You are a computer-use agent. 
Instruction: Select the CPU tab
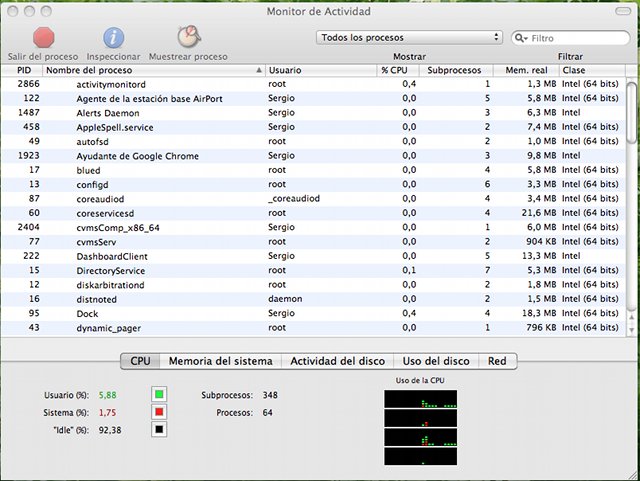click(140, 361)
